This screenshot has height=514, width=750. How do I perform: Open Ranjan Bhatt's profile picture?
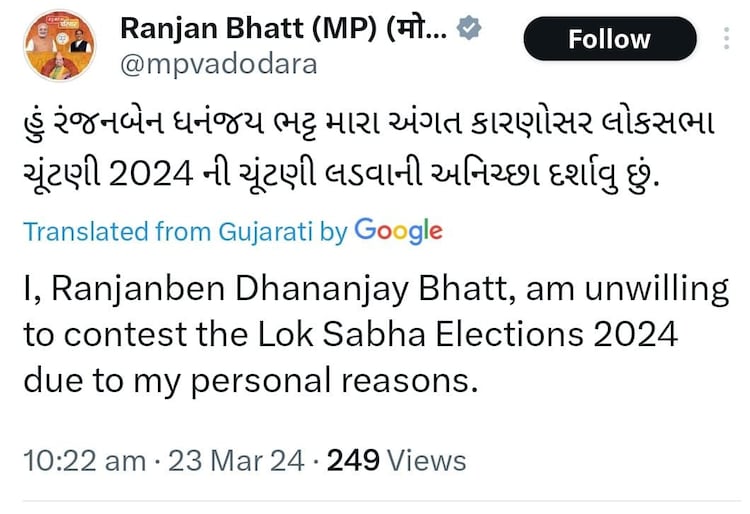(58, 46)
